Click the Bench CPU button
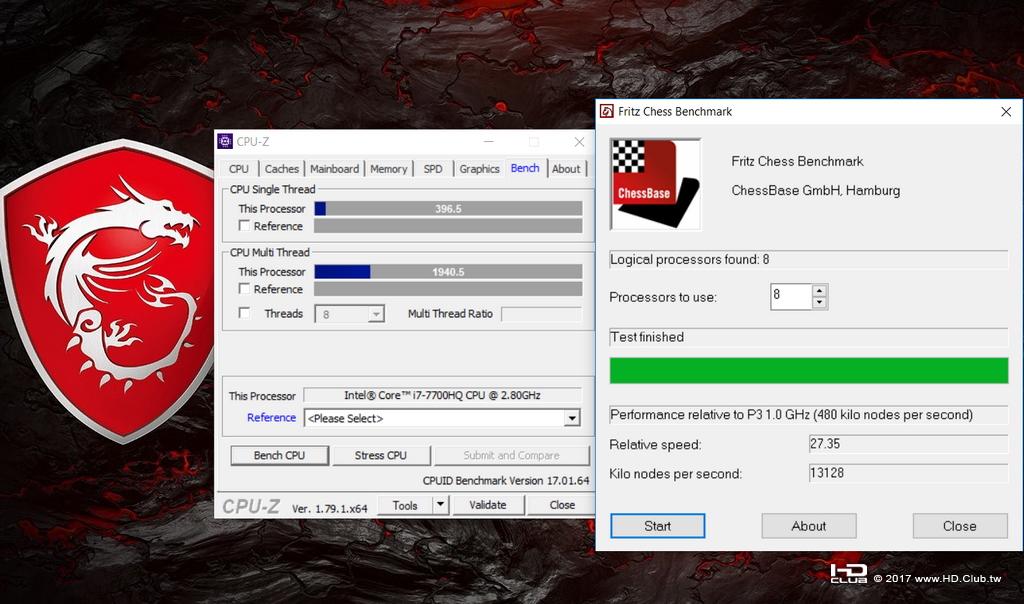The width and height of the screenshot is (1024, 604). (280, 455)
